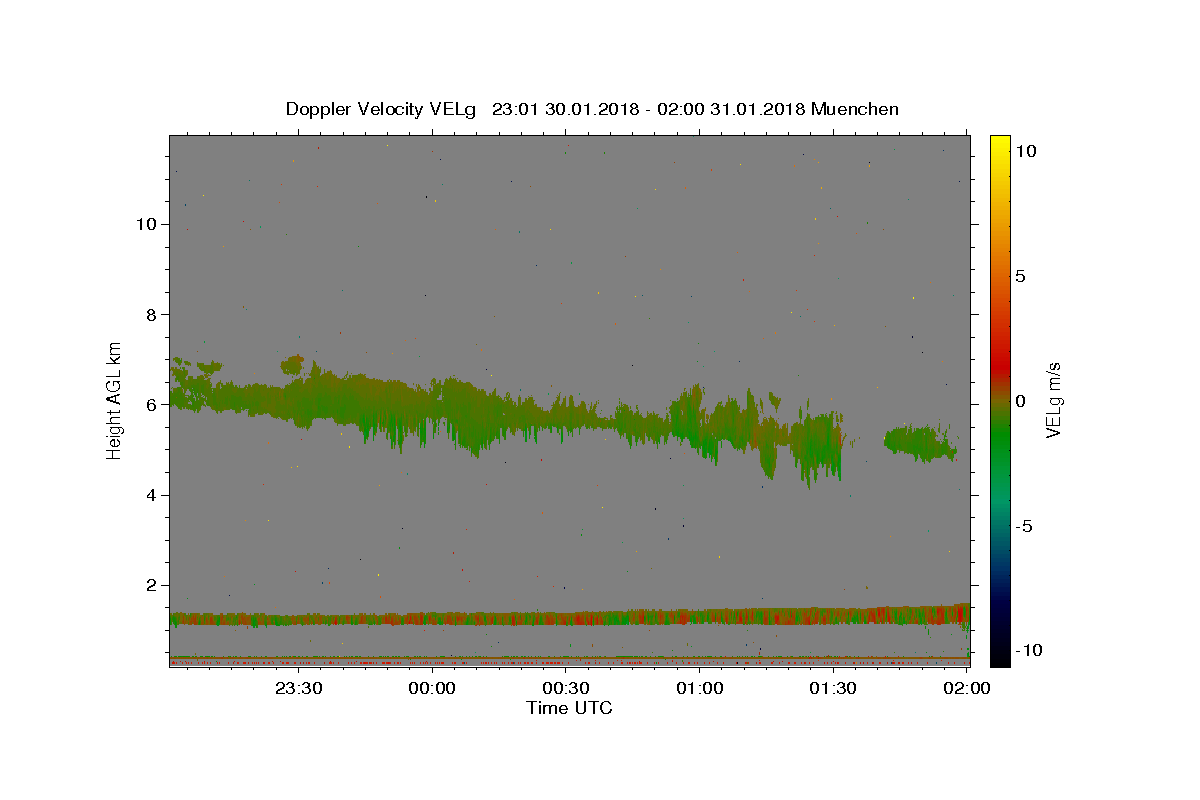
Task: Click the isolated cloud patch near 01:45
Action: [920, 443]
